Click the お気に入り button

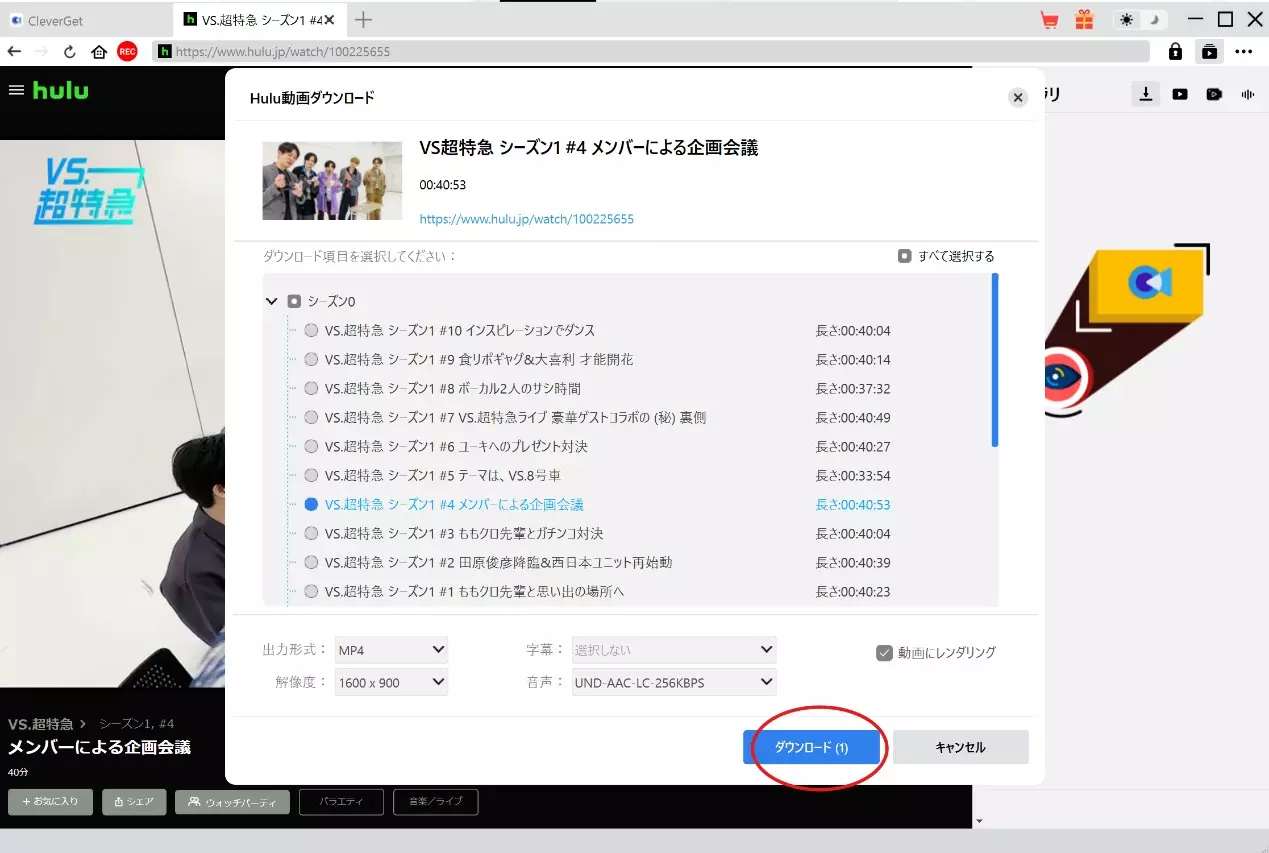[51, 802]
